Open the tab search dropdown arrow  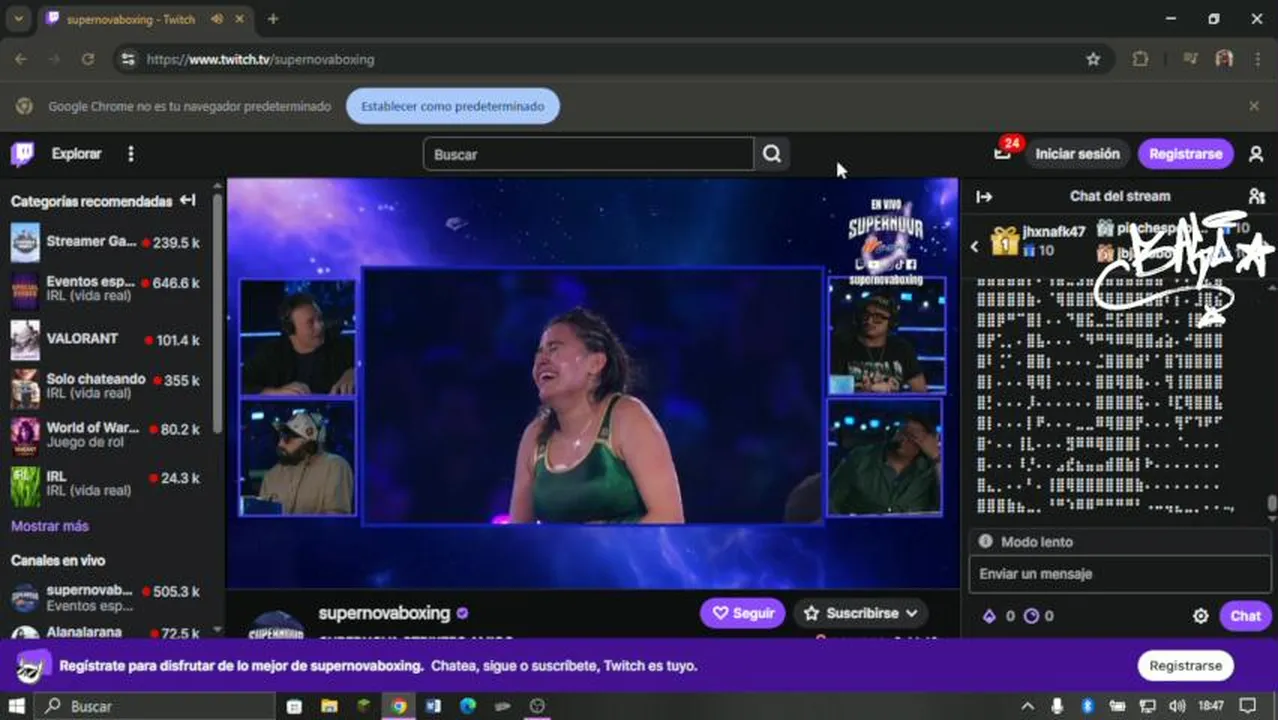(x=18, y=19)
